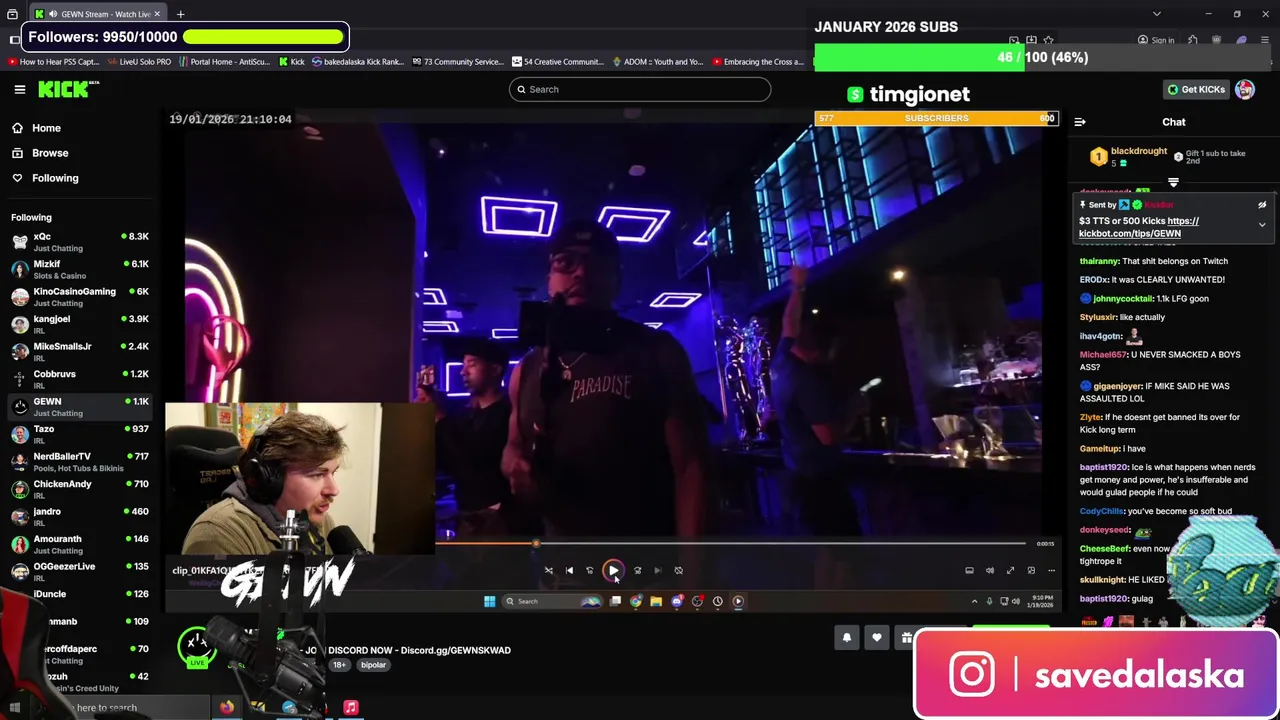Click the Get KICKs button
The width and height of the screenshot is (1280, 720).
pos(1196,89)
